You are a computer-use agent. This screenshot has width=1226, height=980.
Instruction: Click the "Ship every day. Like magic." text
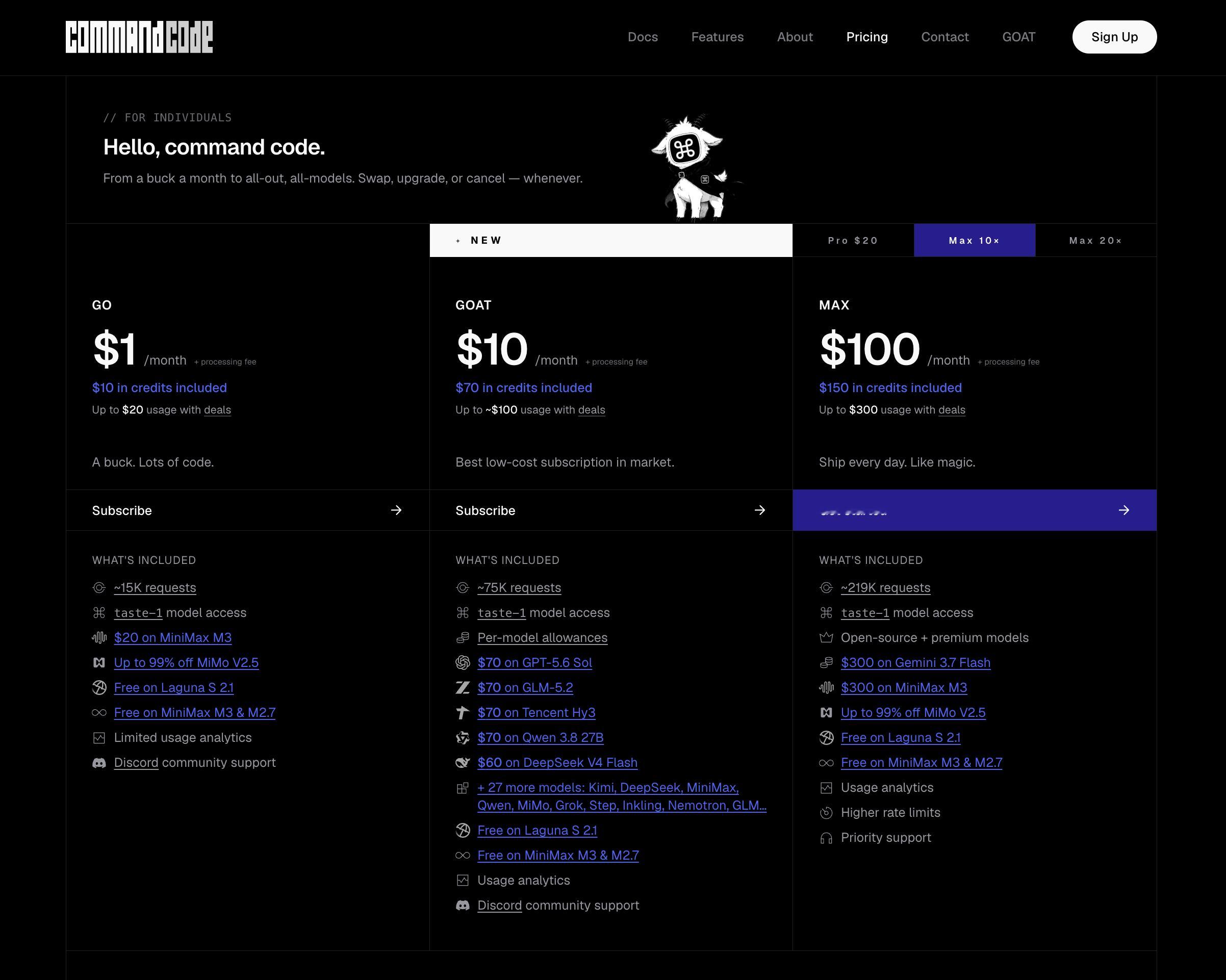pyautogui.click(x=897, y=462)
